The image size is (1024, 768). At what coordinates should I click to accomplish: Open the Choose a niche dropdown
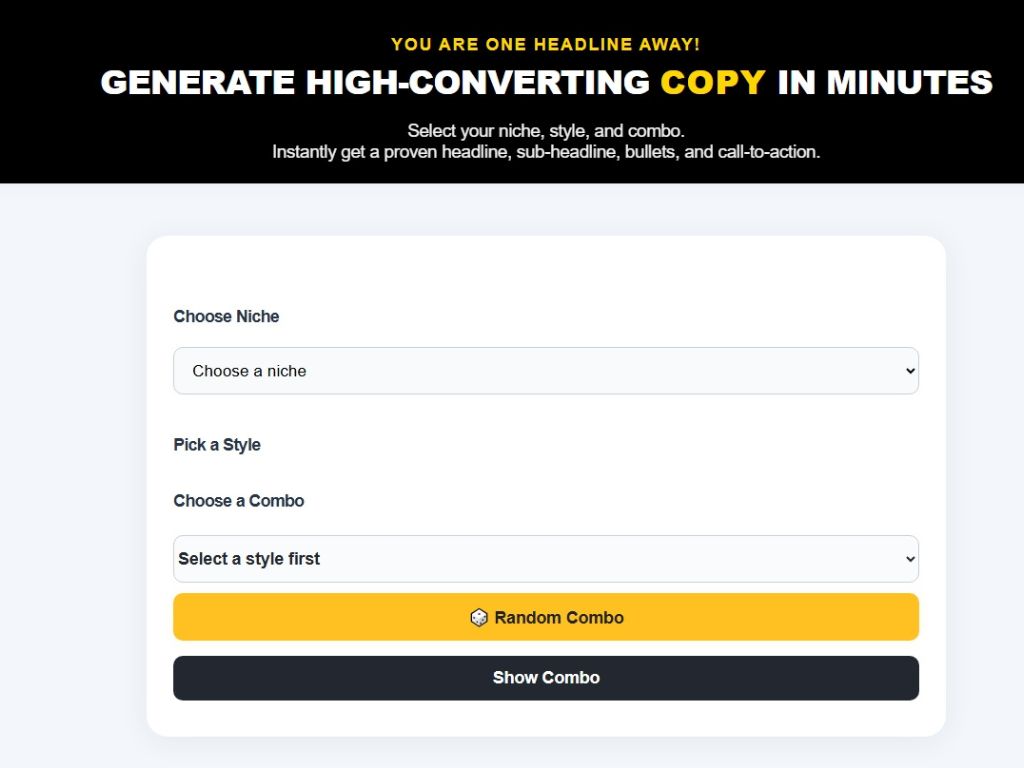(x=546, y=371)
